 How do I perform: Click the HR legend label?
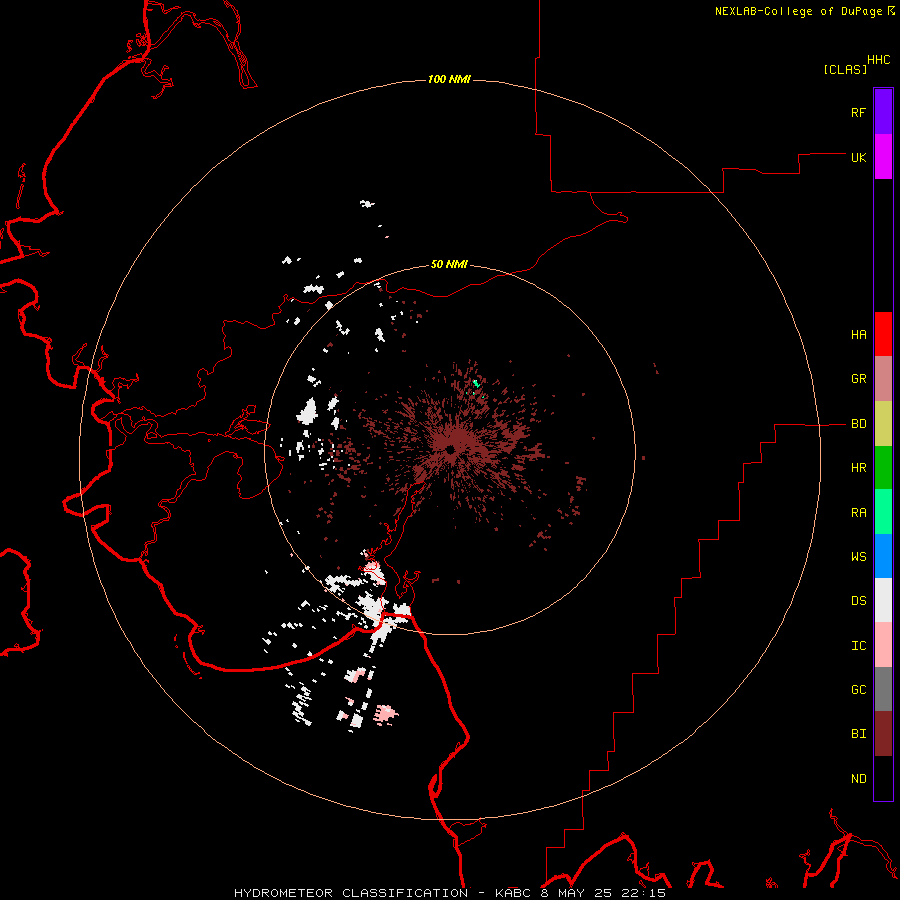(858, 468)
